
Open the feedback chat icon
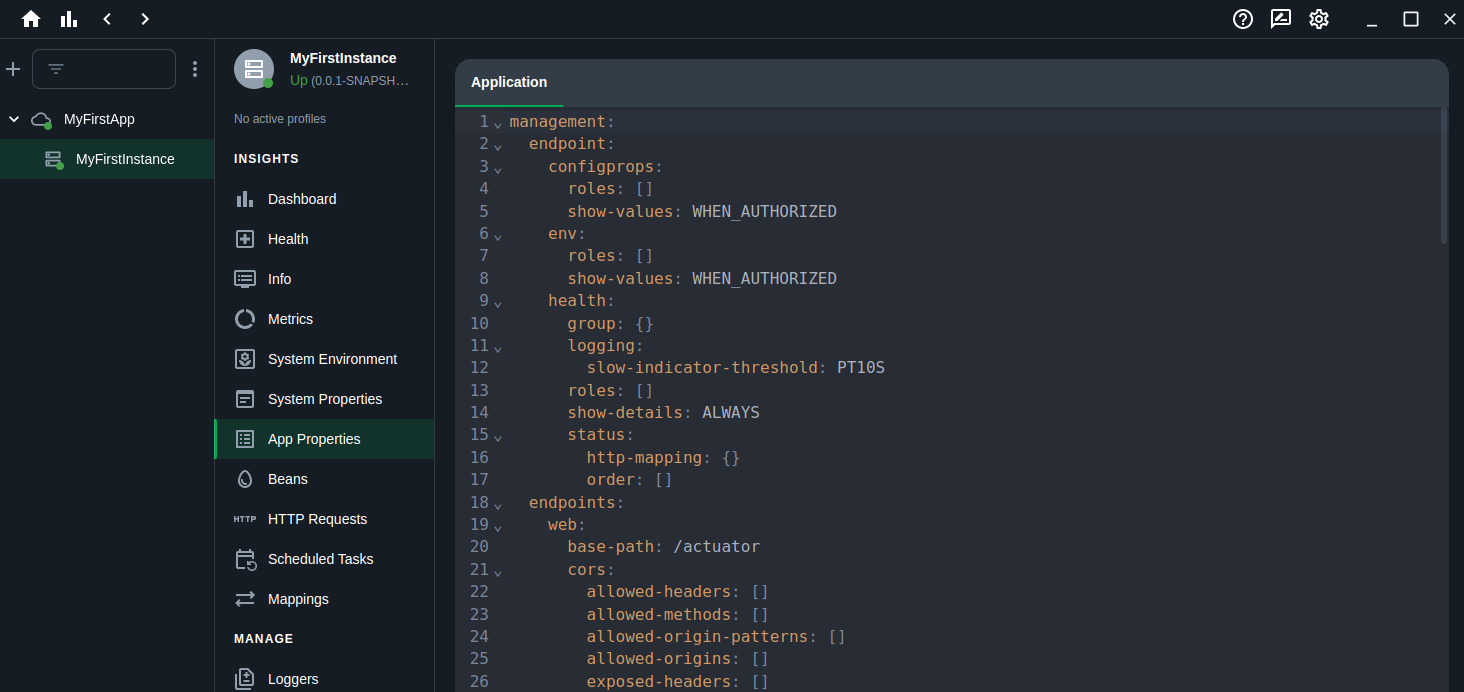point(1281,19)
